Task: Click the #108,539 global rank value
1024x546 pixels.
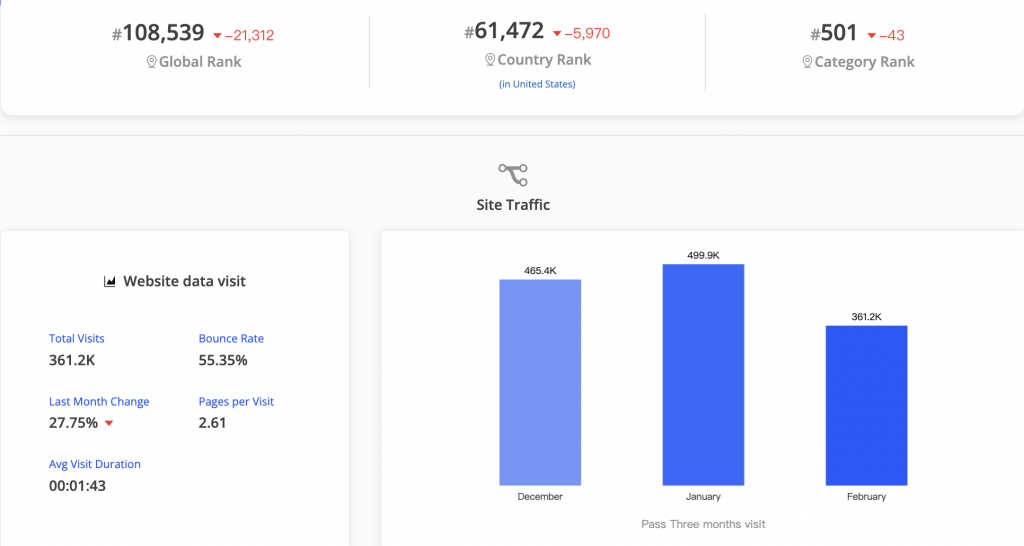Action: (x=158, y=33)
